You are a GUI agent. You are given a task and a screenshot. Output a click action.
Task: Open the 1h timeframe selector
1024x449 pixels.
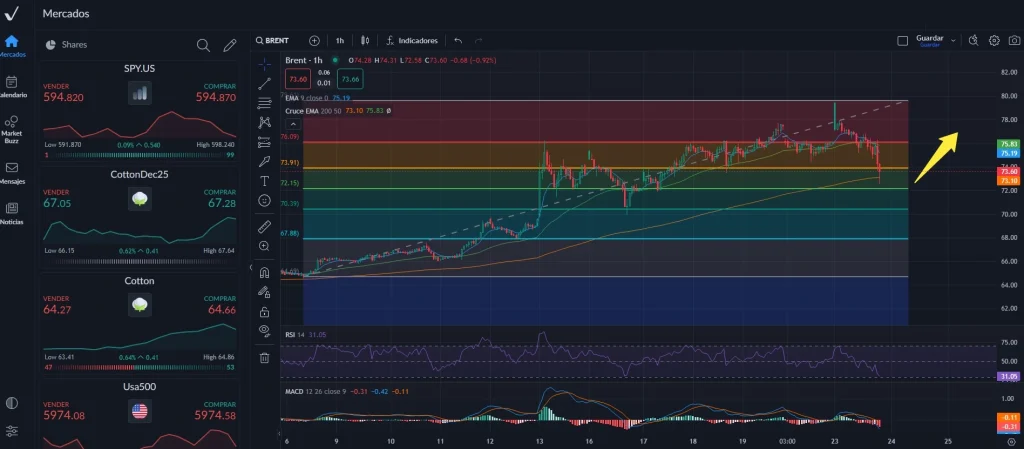340,40
